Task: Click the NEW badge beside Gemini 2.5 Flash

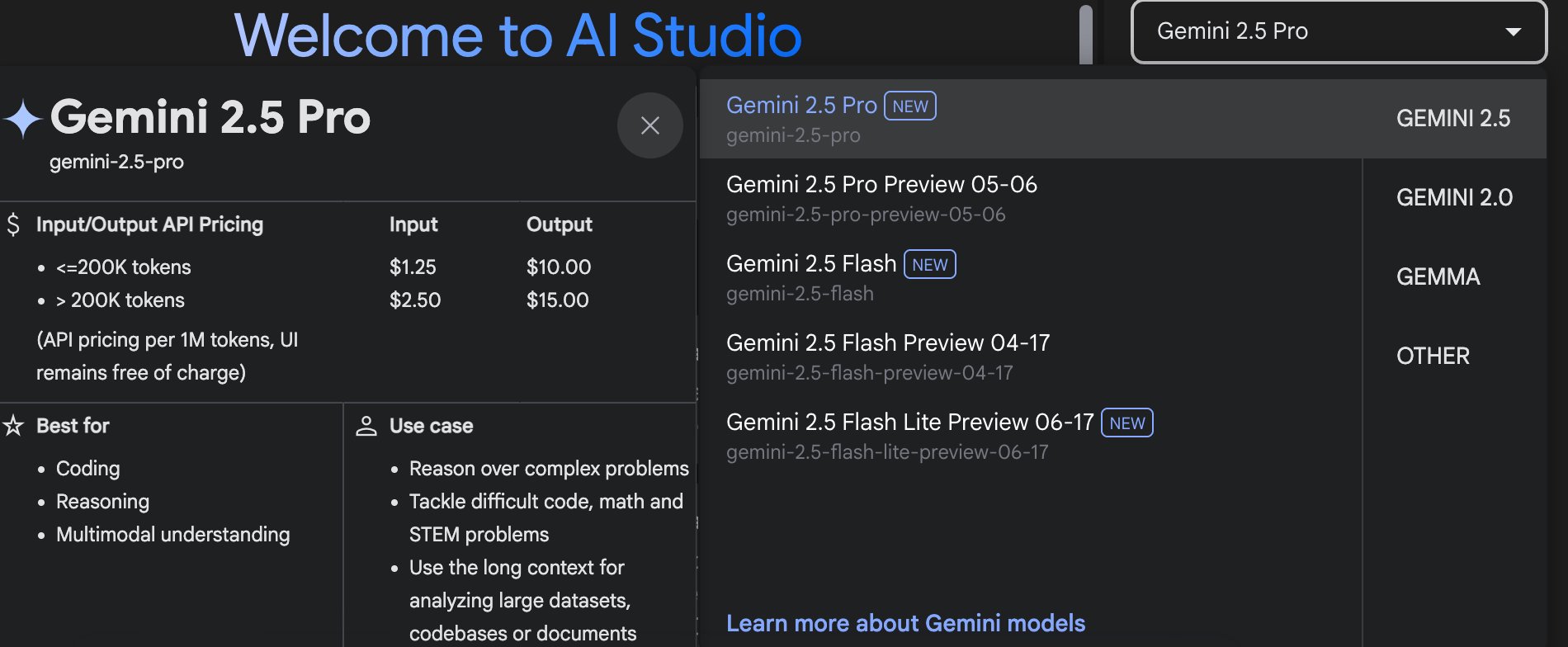Action: click(930, 264)
